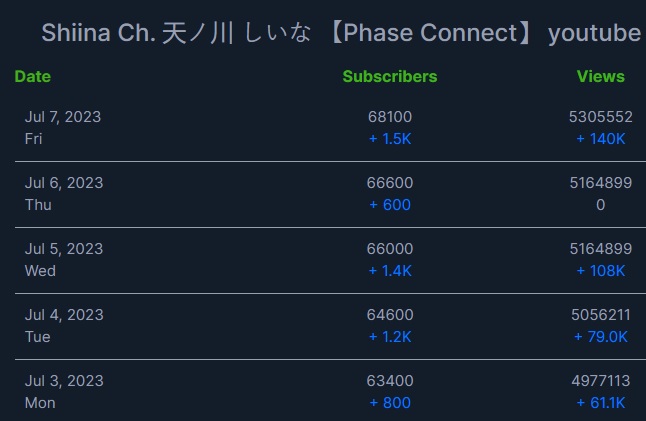Click the + 61.1K views gain
This screenshot has height=421, width=646.
pos(600,403)
